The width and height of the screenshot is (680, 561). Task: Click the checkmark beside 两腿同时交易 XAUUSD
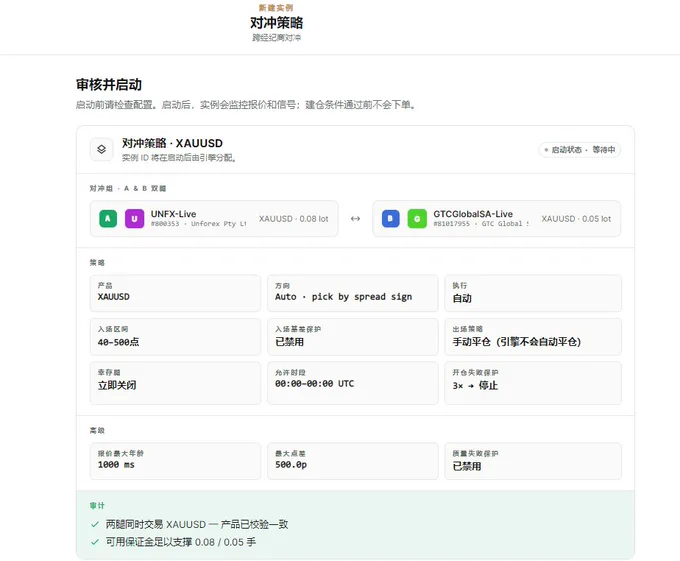click(x=95, y=524)
